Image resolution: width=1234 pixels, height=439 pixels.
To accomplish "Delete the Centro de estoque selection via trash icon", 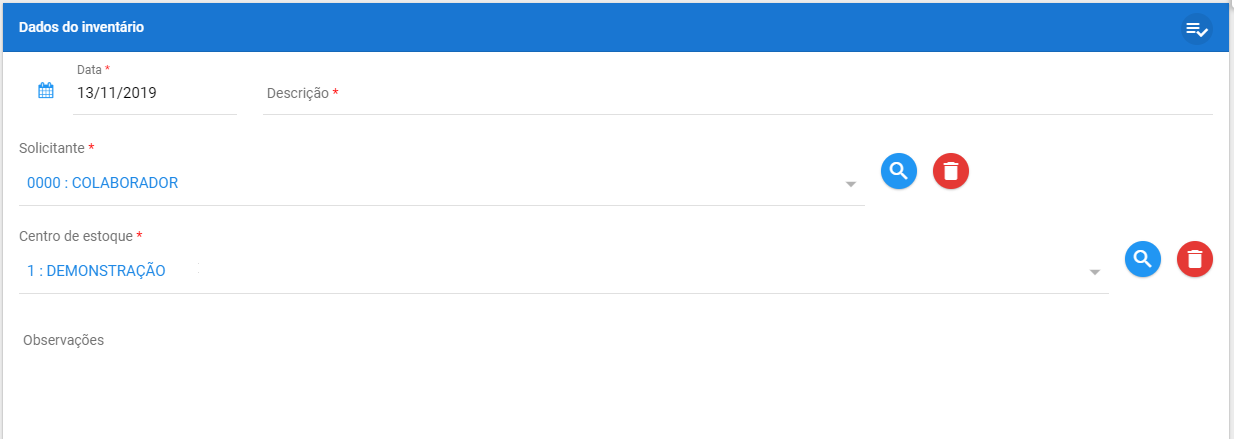I will click(1195, 259).
